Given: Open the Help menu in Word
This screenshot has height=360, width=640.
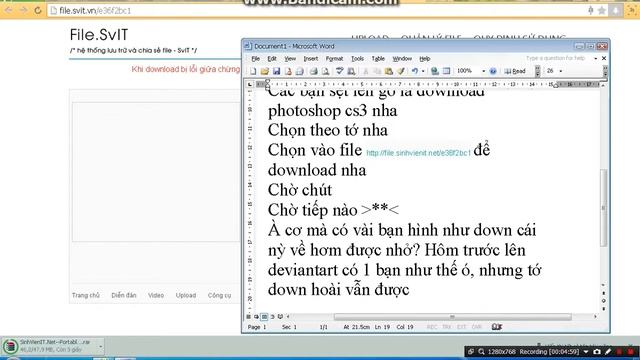Looking at the screenshot, I should coord(424,59).
